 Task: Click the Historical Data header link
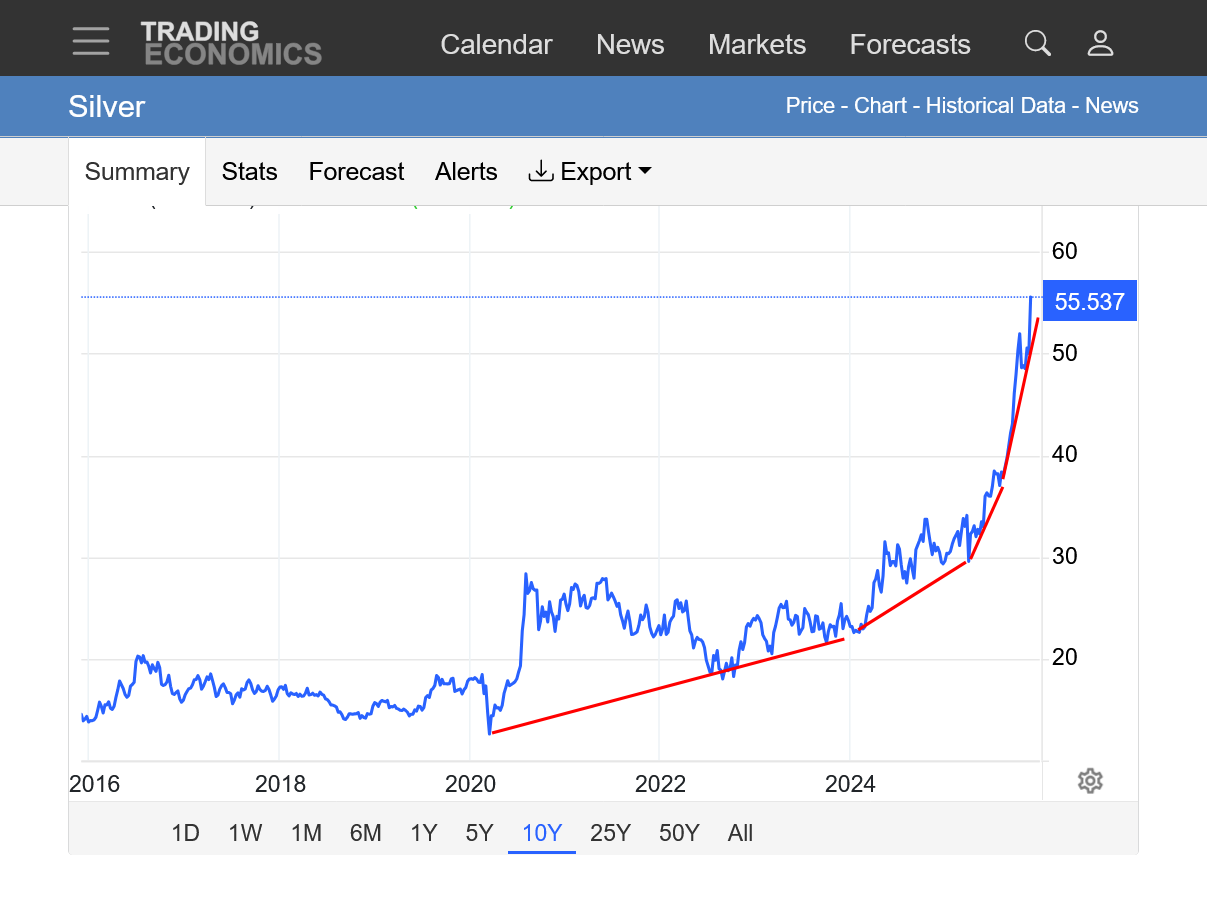995,106
